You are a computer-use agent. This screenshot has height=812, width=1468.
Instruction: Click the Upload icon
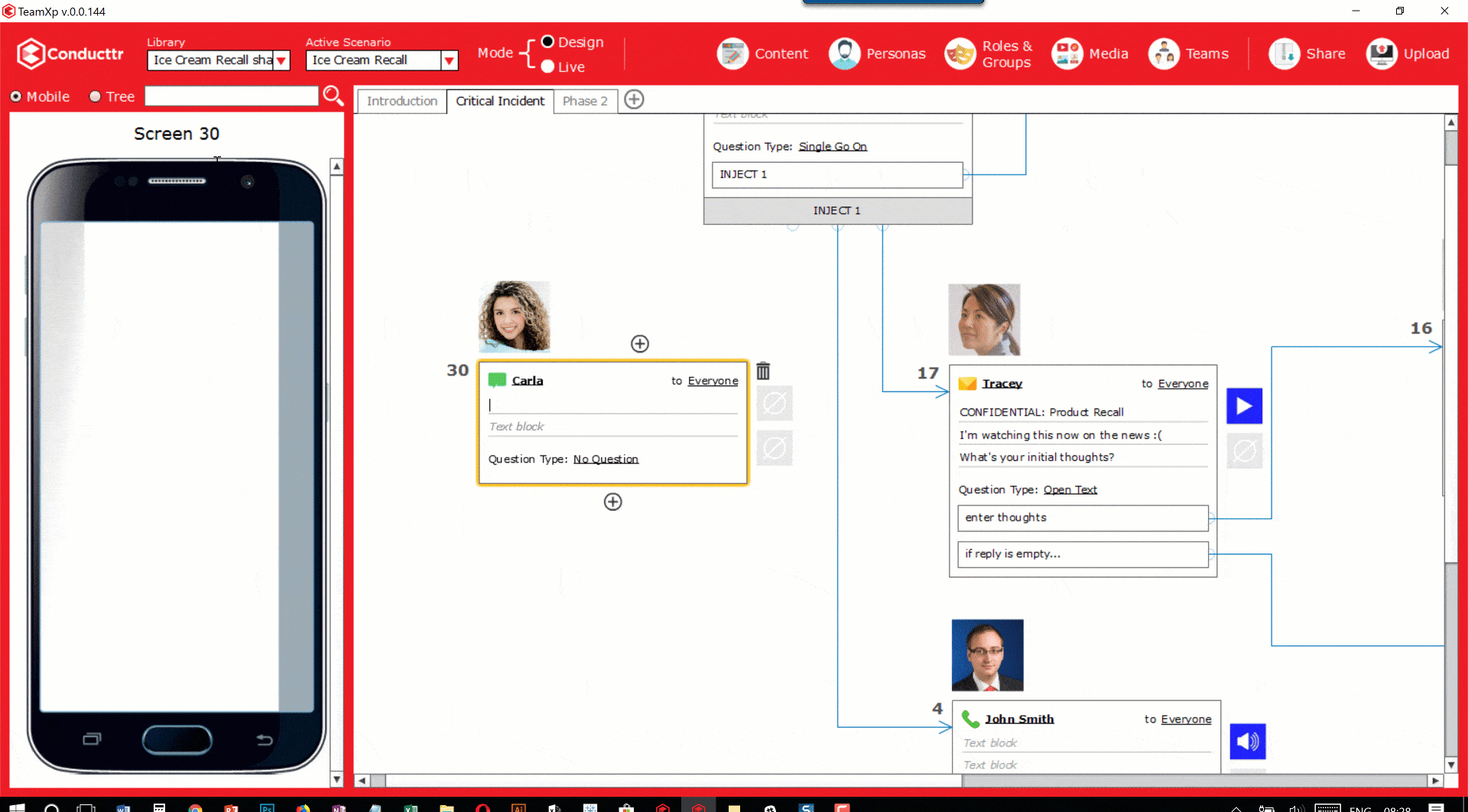(x=1382, y=54)
